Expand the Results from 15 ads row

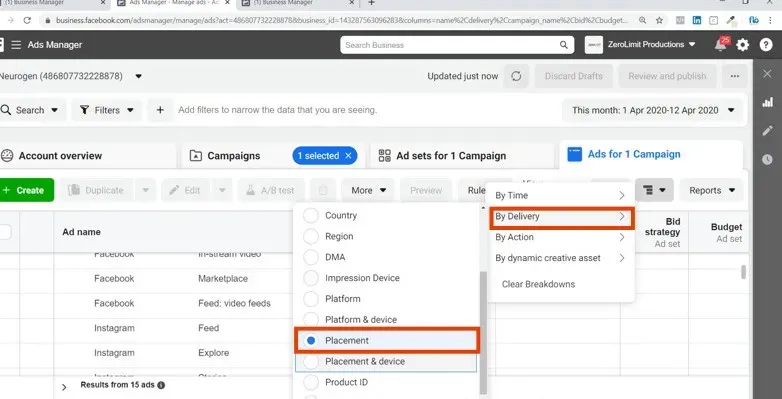tap(64, 387)
